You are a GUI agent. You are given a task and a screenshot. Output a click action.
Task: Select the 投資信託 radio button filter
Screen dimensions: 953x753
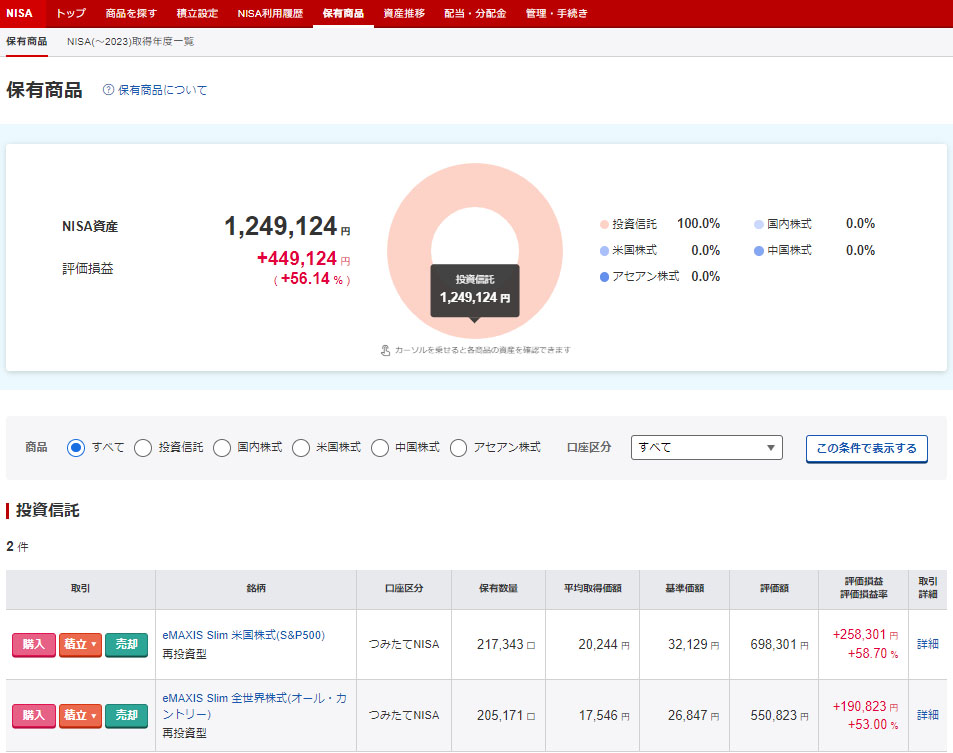point(143,448)
